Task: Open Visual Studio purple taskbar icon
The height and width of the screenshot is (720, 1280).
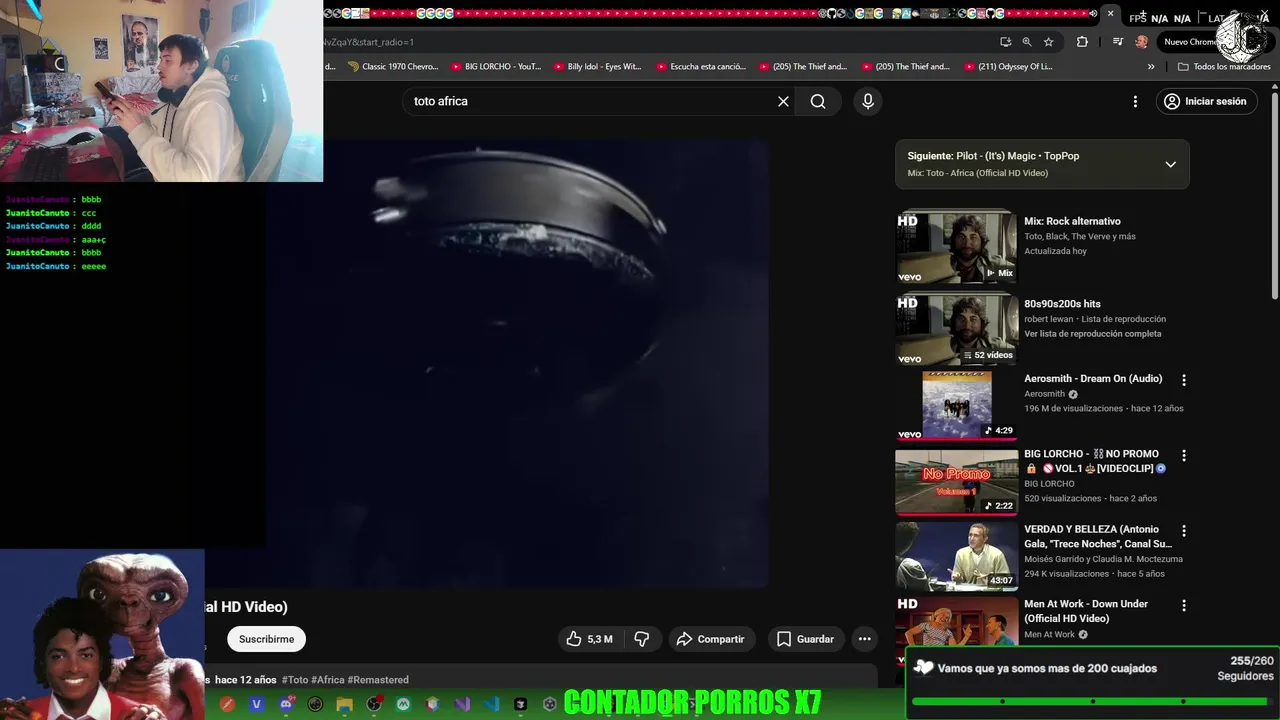Action: 462,704
